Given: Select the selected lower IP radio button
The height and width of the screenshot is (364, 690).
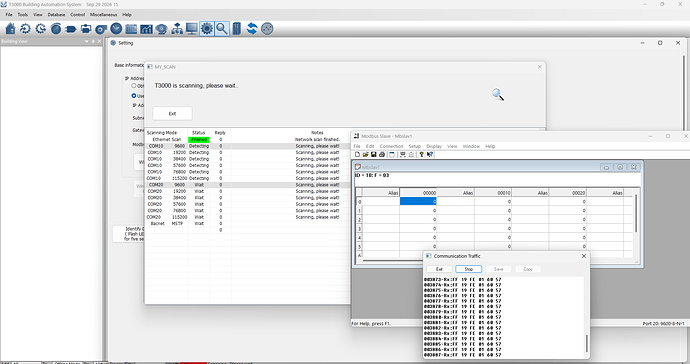Looking at the screenshot, I should coord(134,96).
